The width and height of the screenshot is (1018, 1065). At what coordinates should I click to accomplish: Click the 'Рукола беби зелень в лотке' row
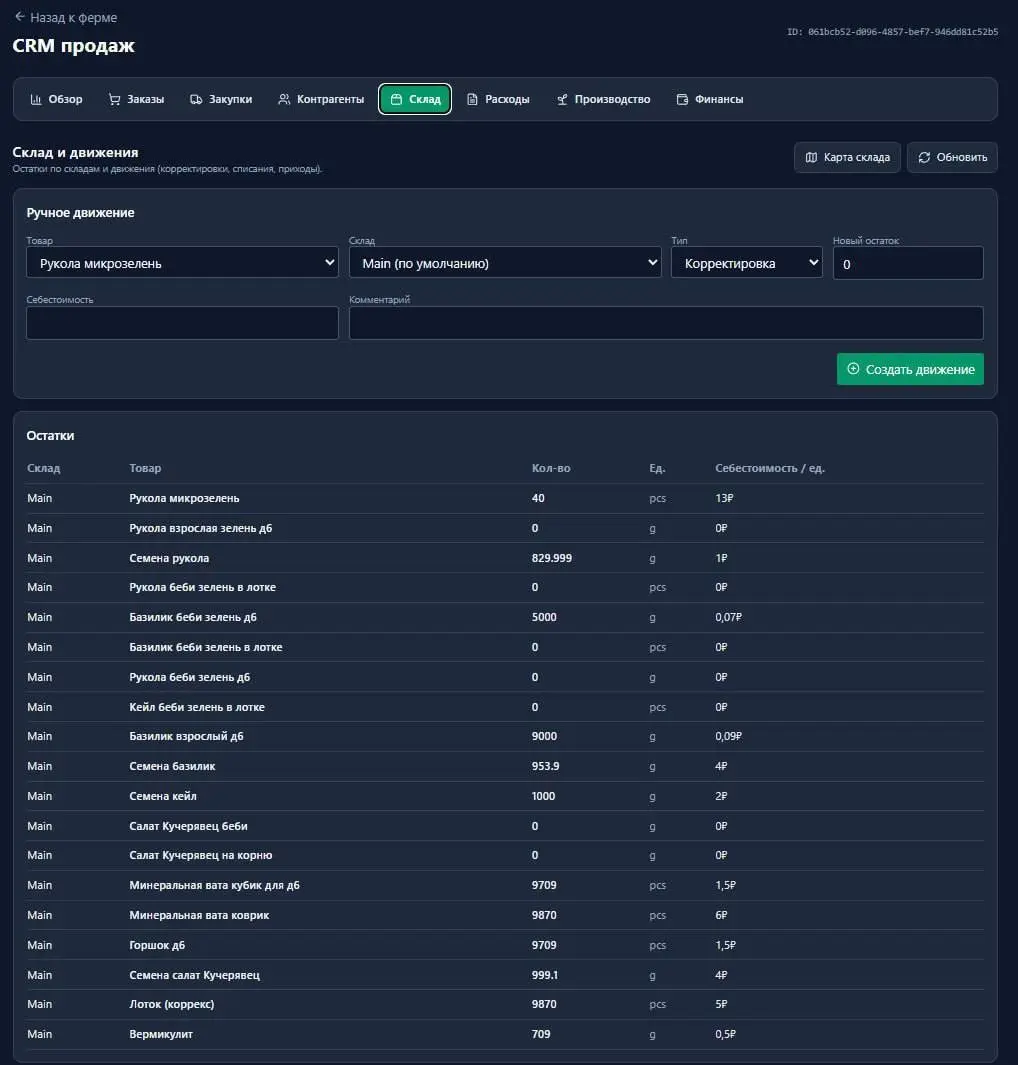click(505, 587)
